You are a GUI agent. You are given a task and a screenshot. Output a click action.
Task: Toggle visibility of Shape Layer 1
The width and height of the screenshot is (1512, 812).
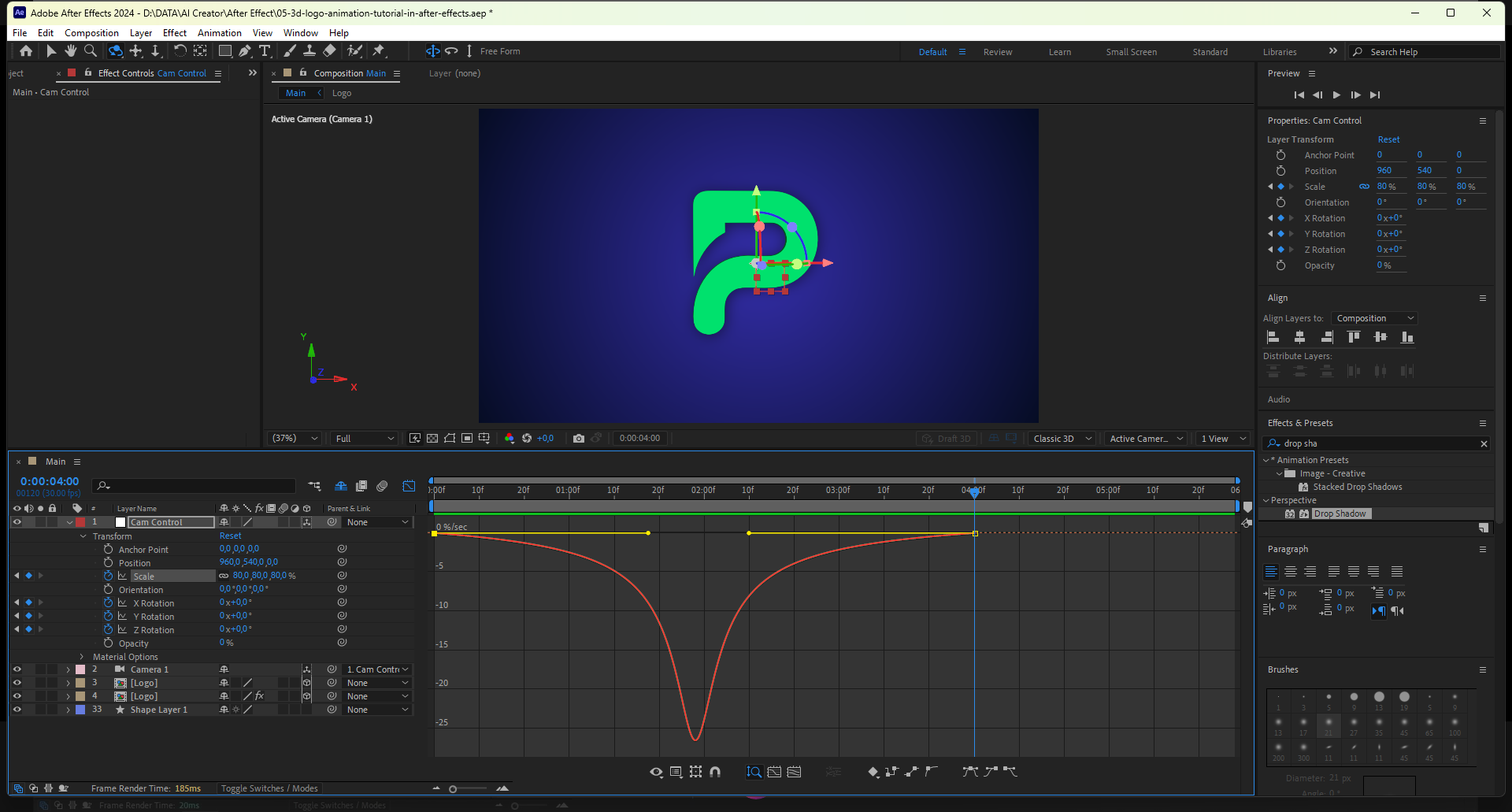point(17,710)
